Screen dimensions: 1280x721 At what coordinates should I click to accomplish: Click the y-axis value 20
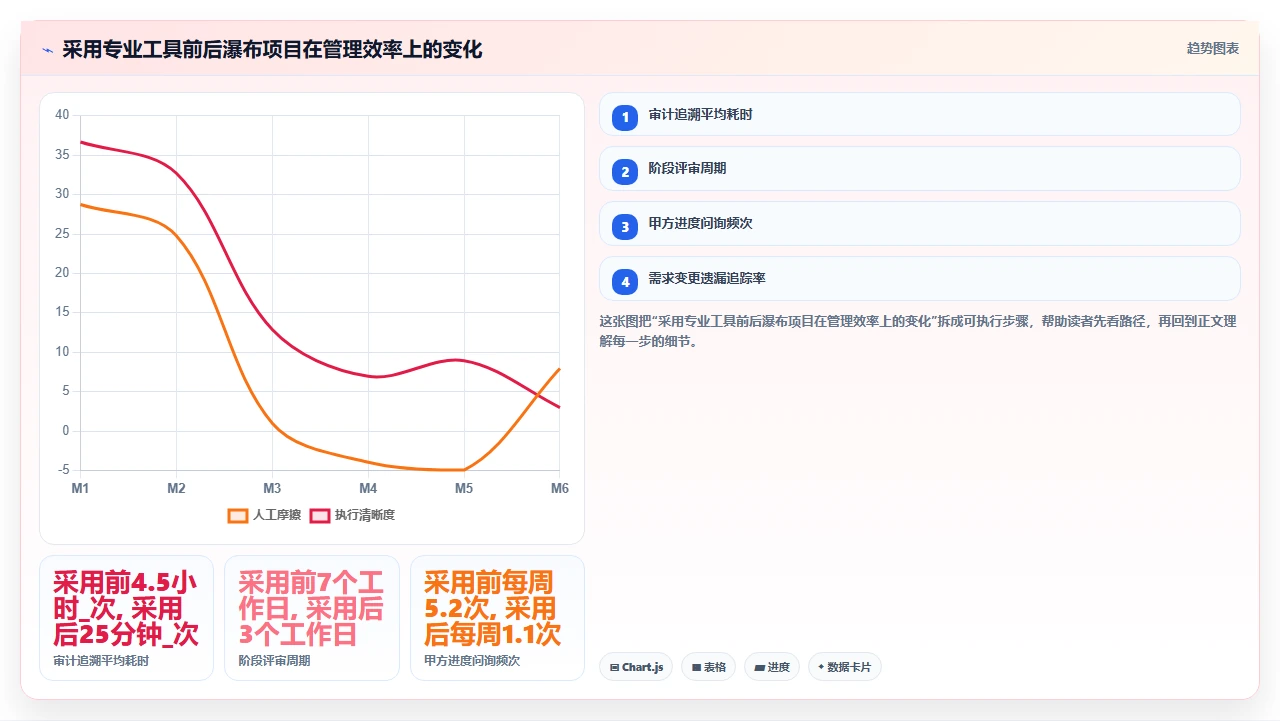[x=62, y=273]
